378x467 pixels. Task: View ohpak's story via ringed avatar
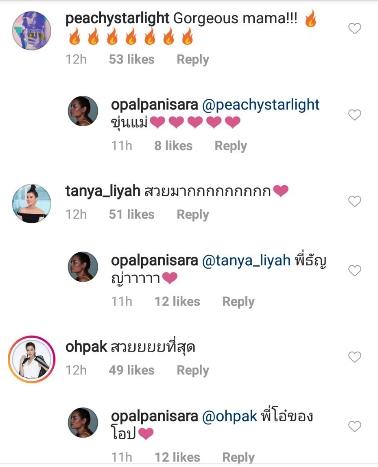[x=31, y=359]
